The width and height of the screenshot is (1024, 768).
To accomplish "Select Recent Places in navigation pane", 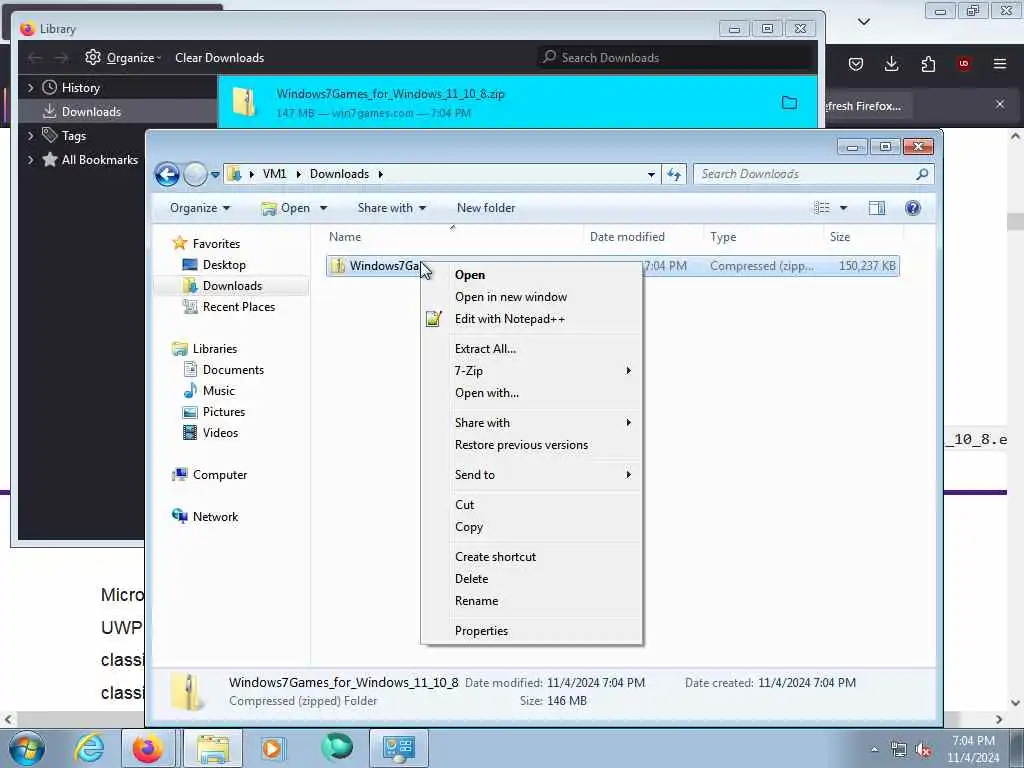I will point(229,306).
